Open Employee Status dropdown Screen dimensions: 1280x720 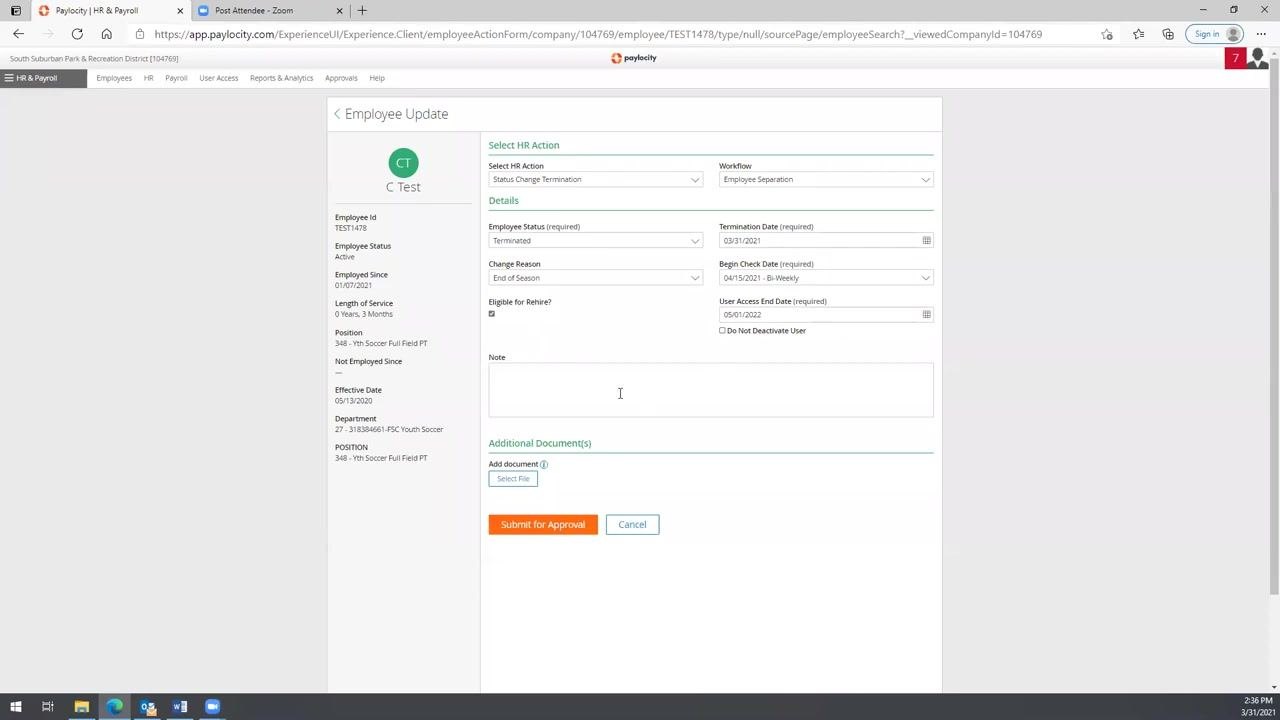[596, 241]
